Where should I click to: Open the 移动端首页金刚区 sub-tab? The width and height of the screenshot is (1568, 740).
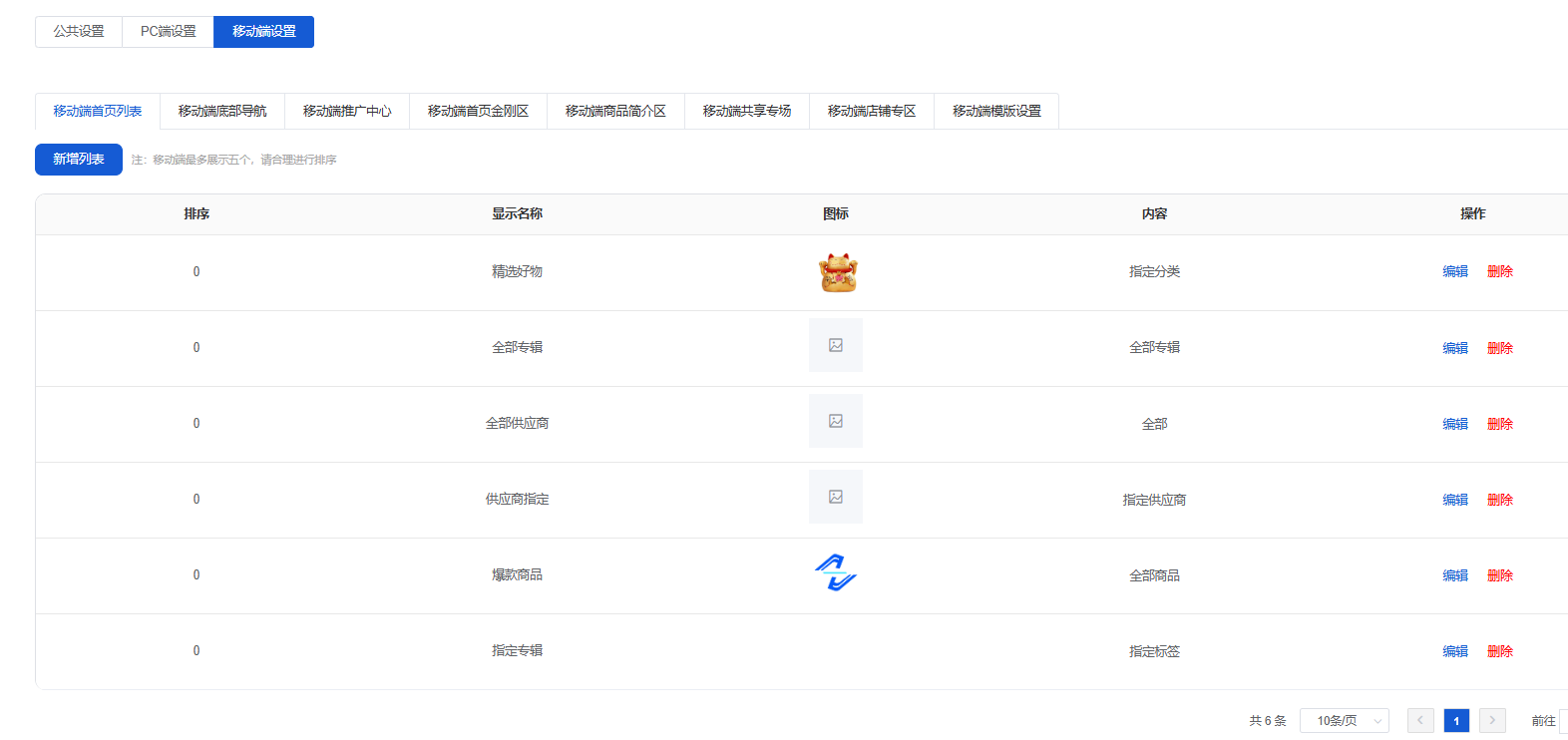[479, 111]
